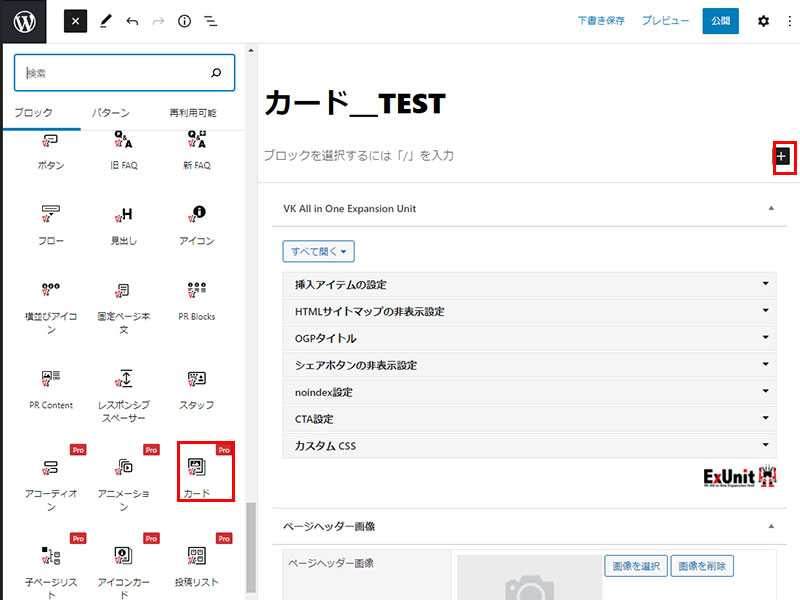Close the block inserter panel
This screenshot has height=600, width=800.
click(76, 21)
